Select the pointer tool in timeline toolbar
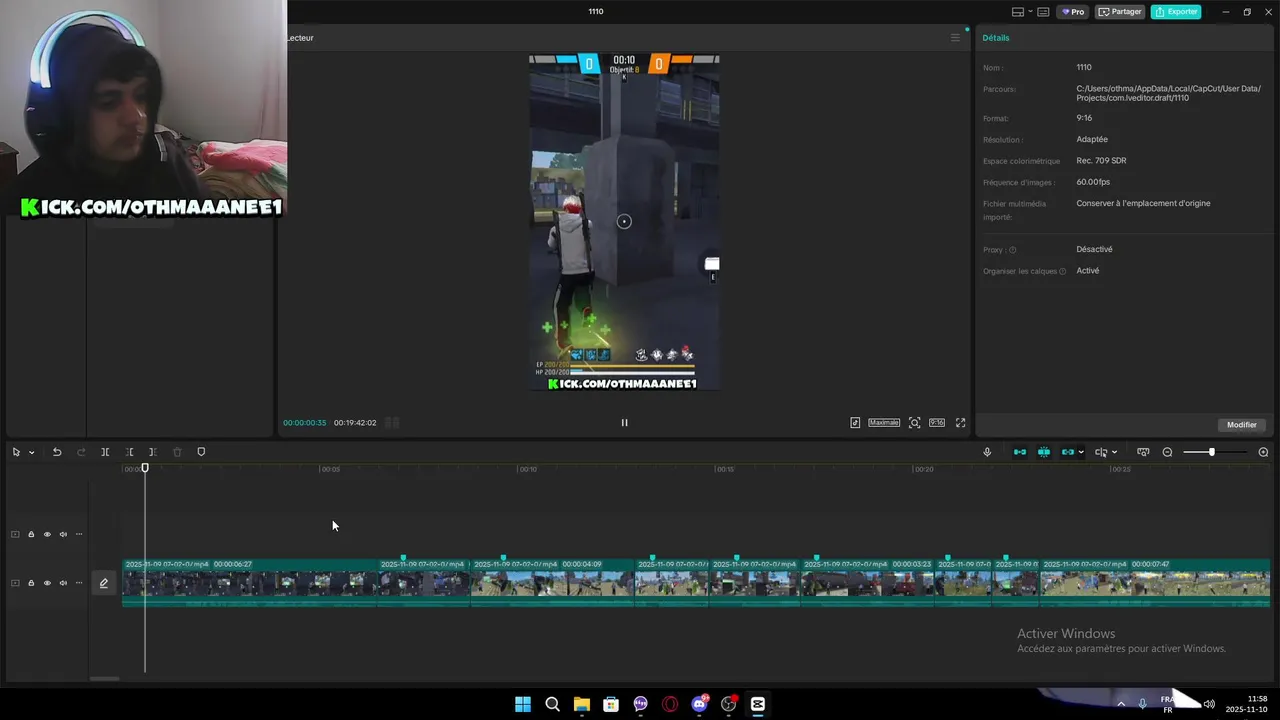Viewport: 1280px width, 720px height. (16, 452)
